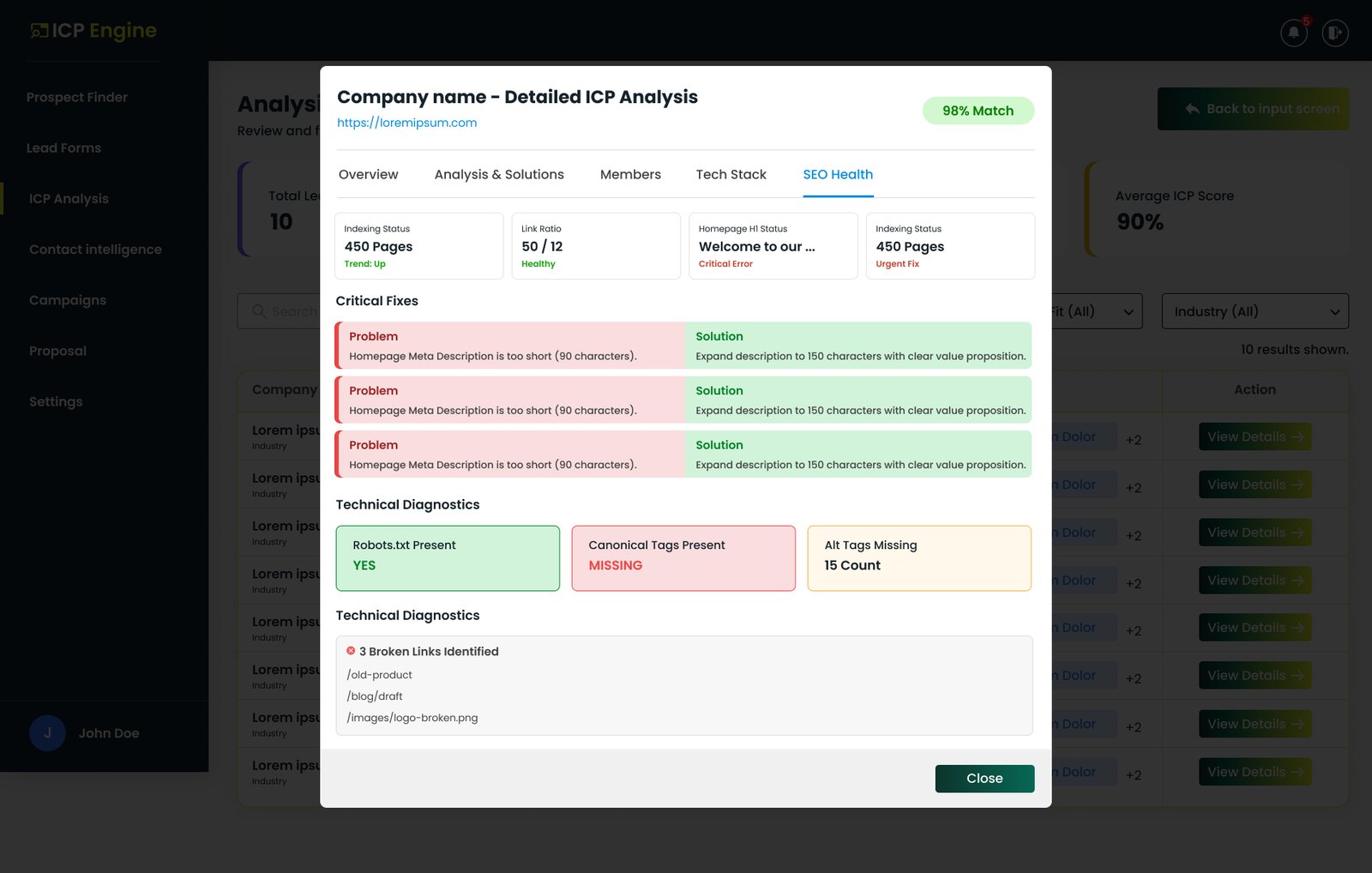Viewport: 1372px width, 873px height.
Task: Open the notifications bell icon
Action: 1294,33
